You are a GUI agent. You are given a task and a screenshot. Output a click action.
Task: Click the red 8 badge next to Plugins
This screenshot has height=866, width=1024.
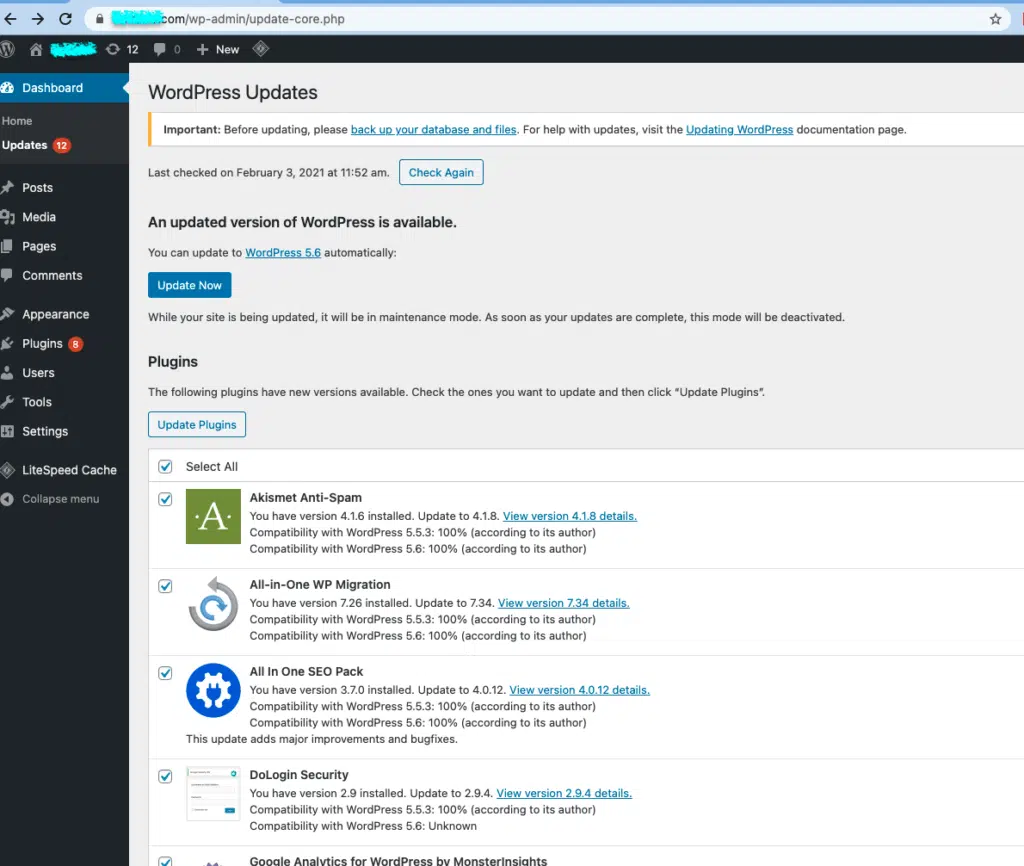click(x=76, y=344)
